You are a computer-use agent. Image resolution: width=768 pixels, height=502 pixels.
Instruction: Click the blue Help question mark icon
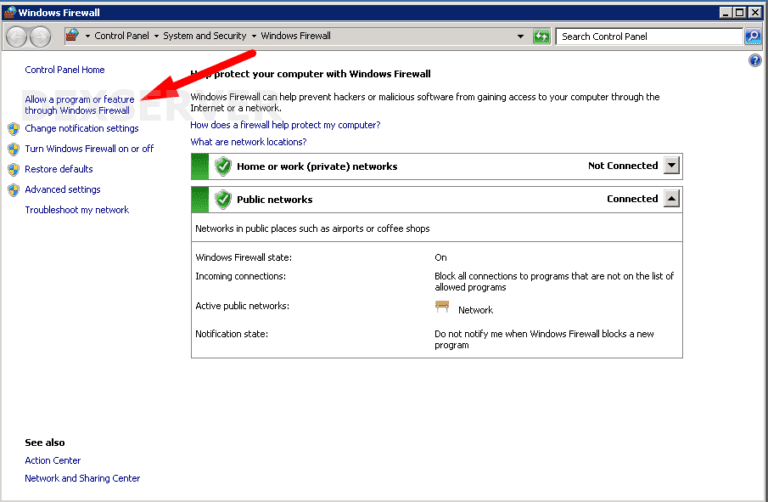click(755, 61)
